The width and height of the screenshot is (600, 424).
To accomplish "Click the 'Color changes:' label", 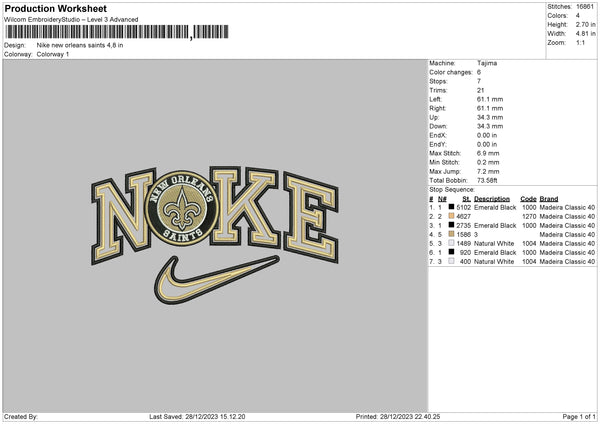I will point(451,72).
